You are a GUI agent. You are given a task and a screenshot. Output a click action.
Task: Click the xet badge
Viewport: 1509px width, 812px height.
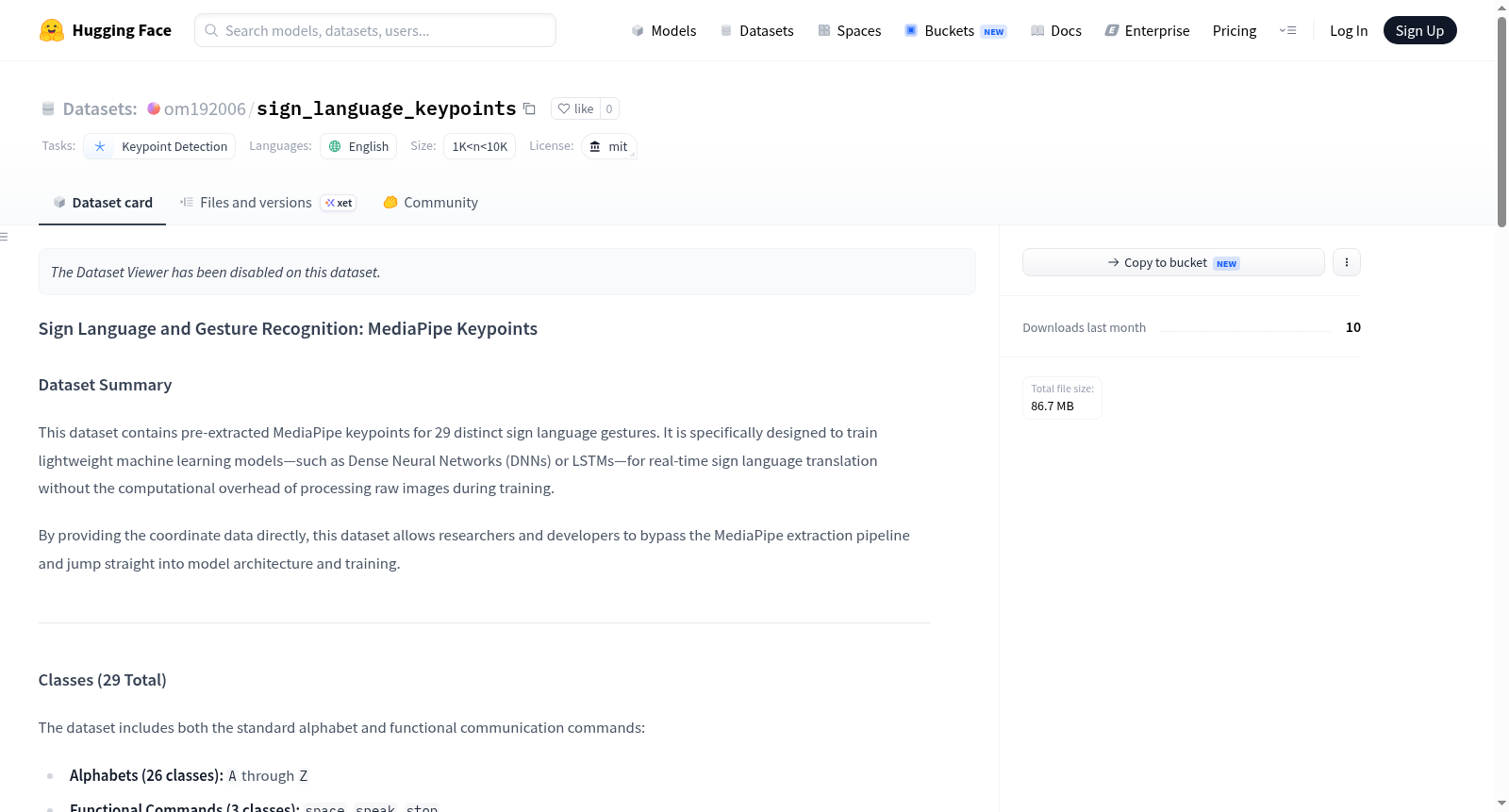click(339, 203)
